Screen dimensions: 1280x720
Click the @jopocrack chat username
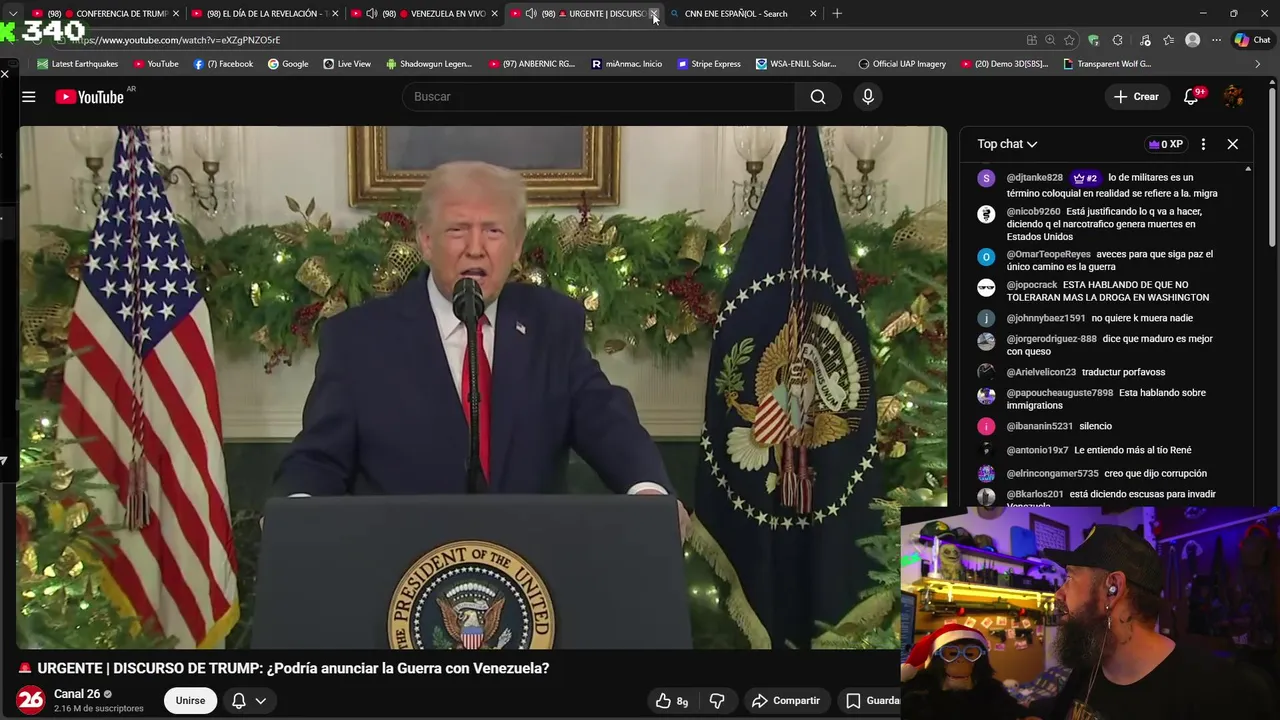click(x=1032, y=285)
